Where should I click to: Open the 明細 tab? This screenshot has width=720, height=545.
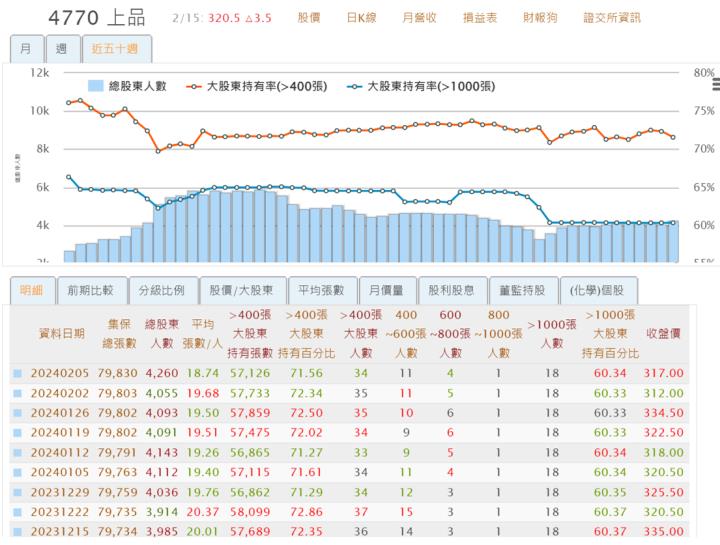32,290
